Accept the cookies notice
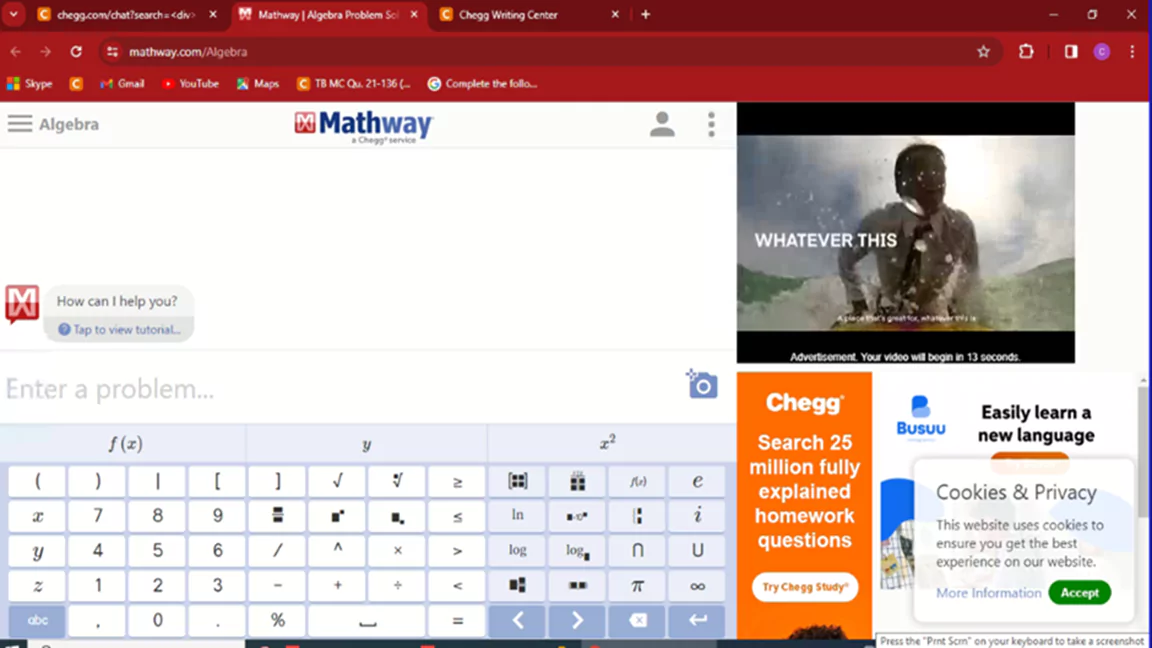Viewport: 1152px width, 648px height. 1080,592
